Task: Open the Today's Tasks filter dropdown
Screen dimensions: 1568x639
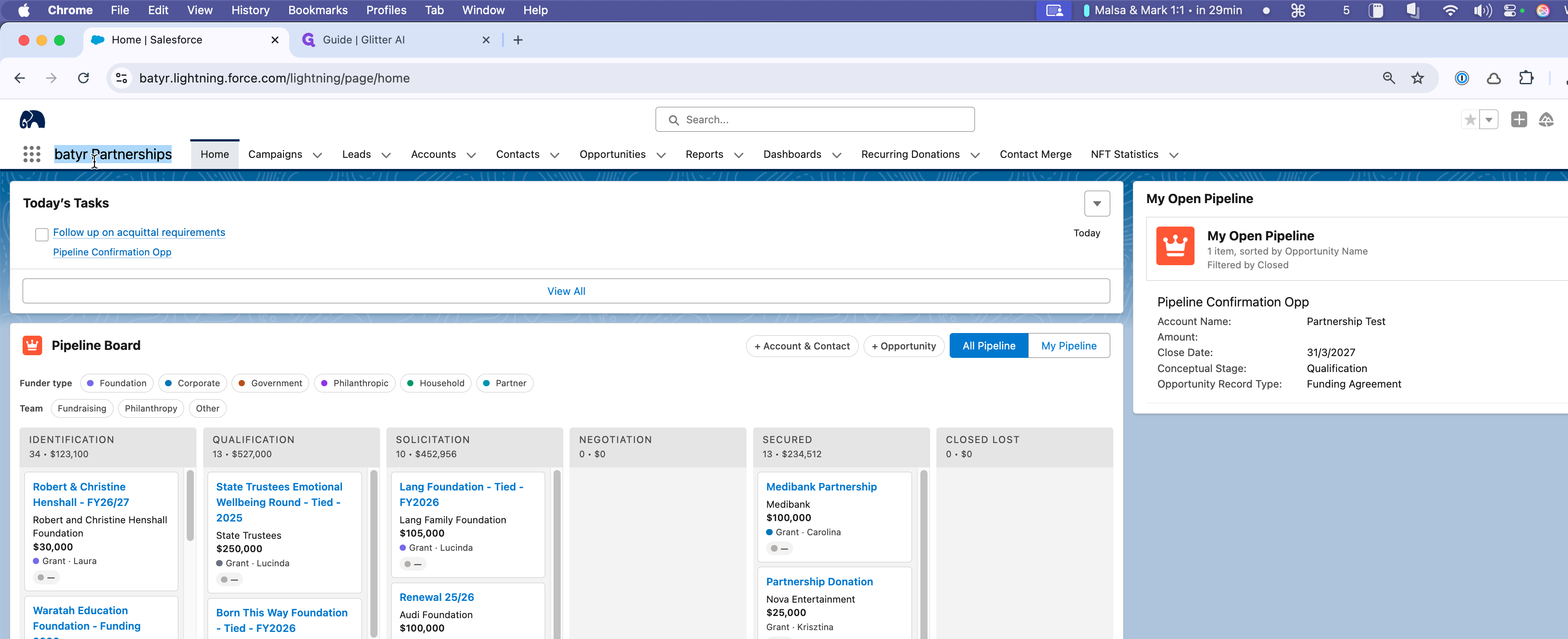Action: [x=1097, y=203]
